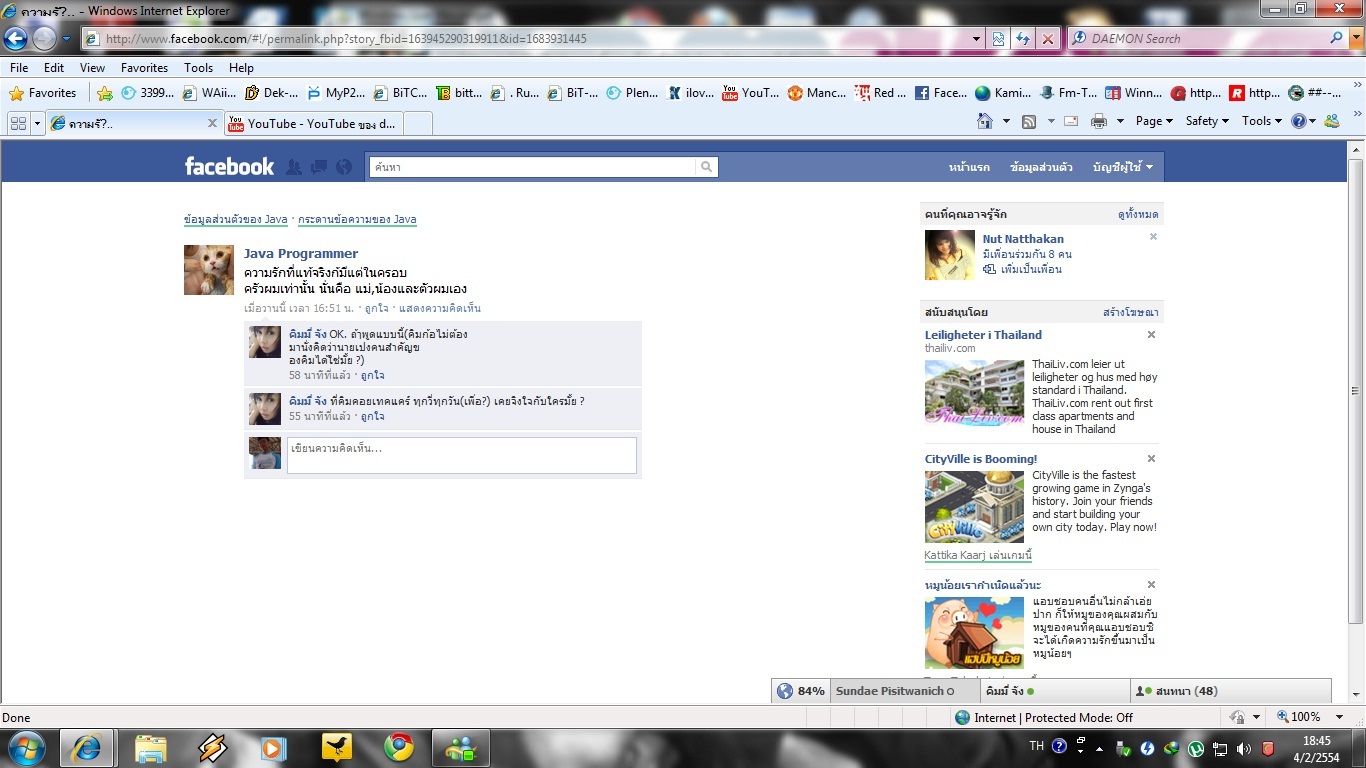
Task: Open Facebook messages icon
Action: point(319,167)
